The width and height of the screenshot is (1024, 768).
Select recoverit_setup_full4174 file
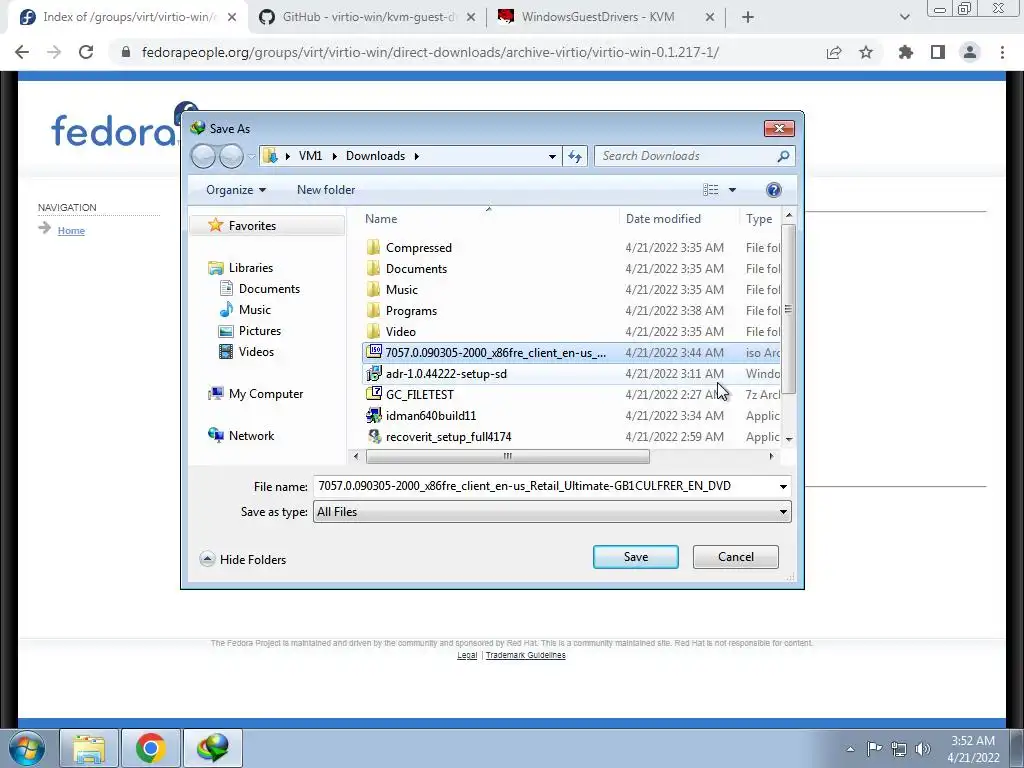448,436
